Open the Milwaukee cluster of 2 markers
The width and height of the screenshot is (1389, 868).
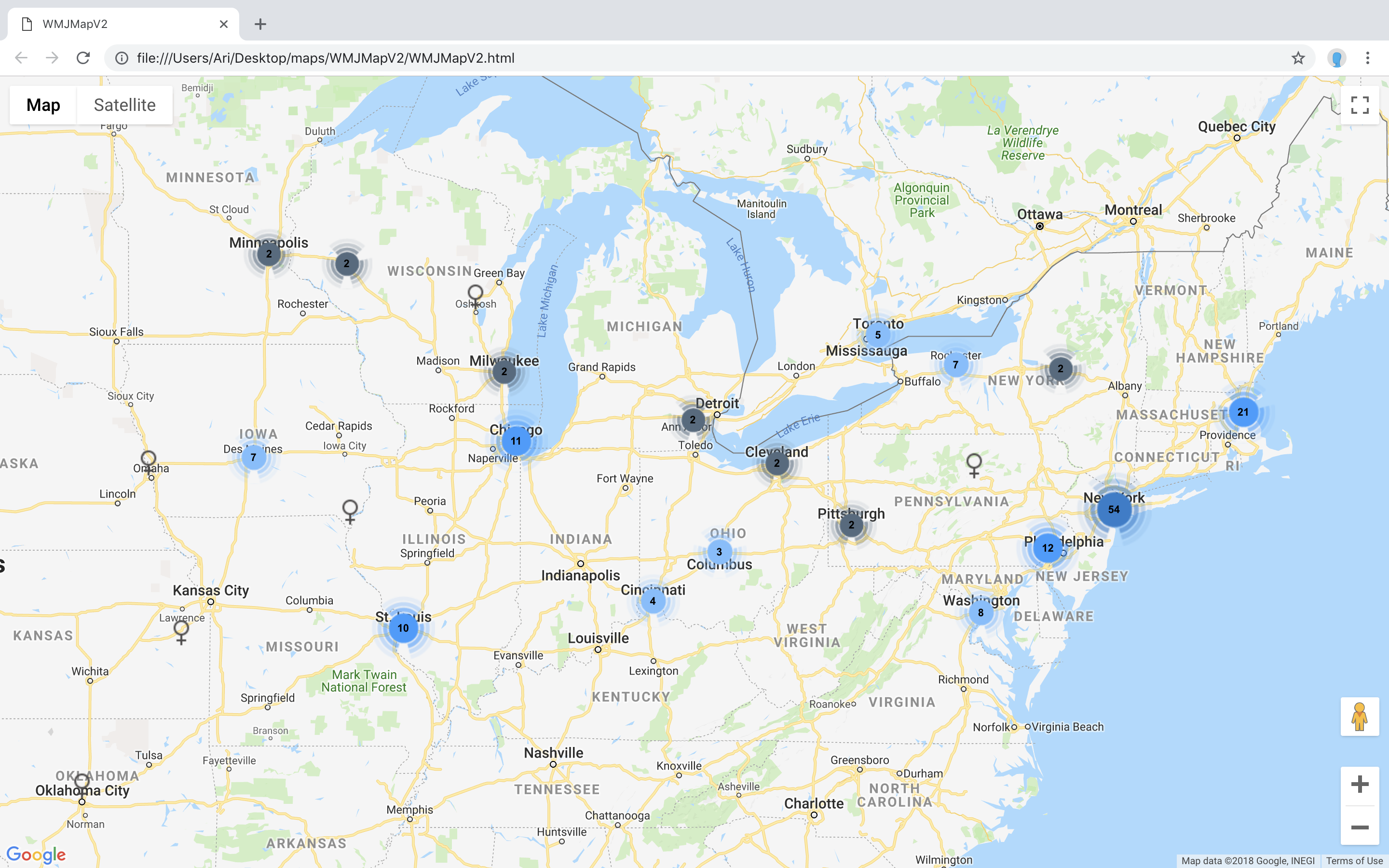(504, 371)
